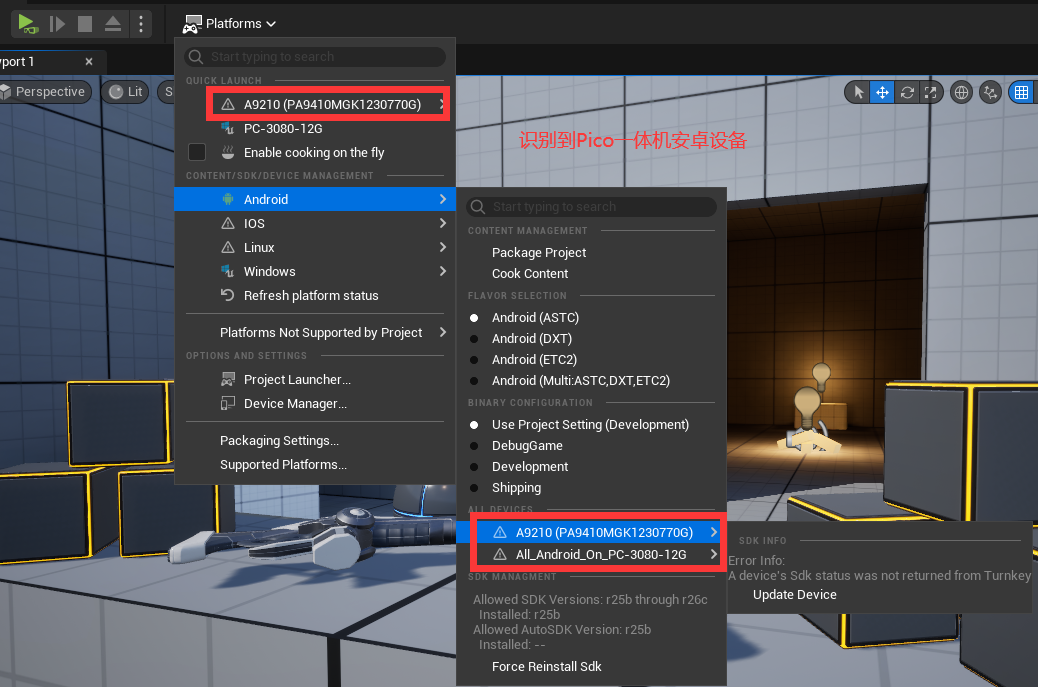The width and height of the screenshot is (1038, 687).
Task: Choose the select mode cursor tool
Action: click(x=859, y=92)
